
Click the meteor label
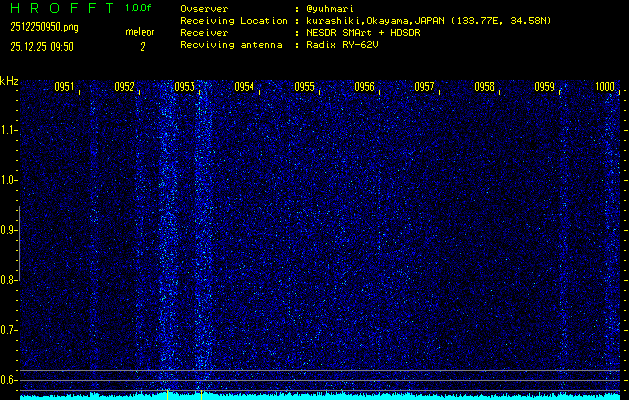[x=140, y=32]
